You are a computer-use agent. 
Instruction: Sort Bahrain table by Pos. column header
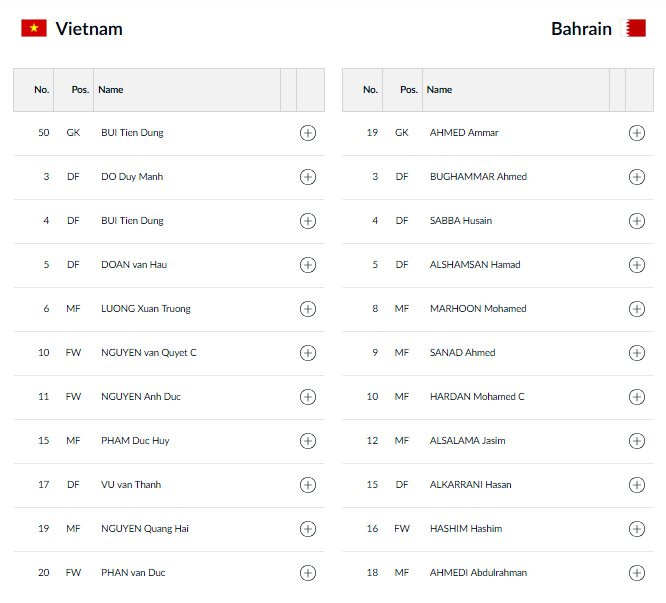tap(408, 90)
